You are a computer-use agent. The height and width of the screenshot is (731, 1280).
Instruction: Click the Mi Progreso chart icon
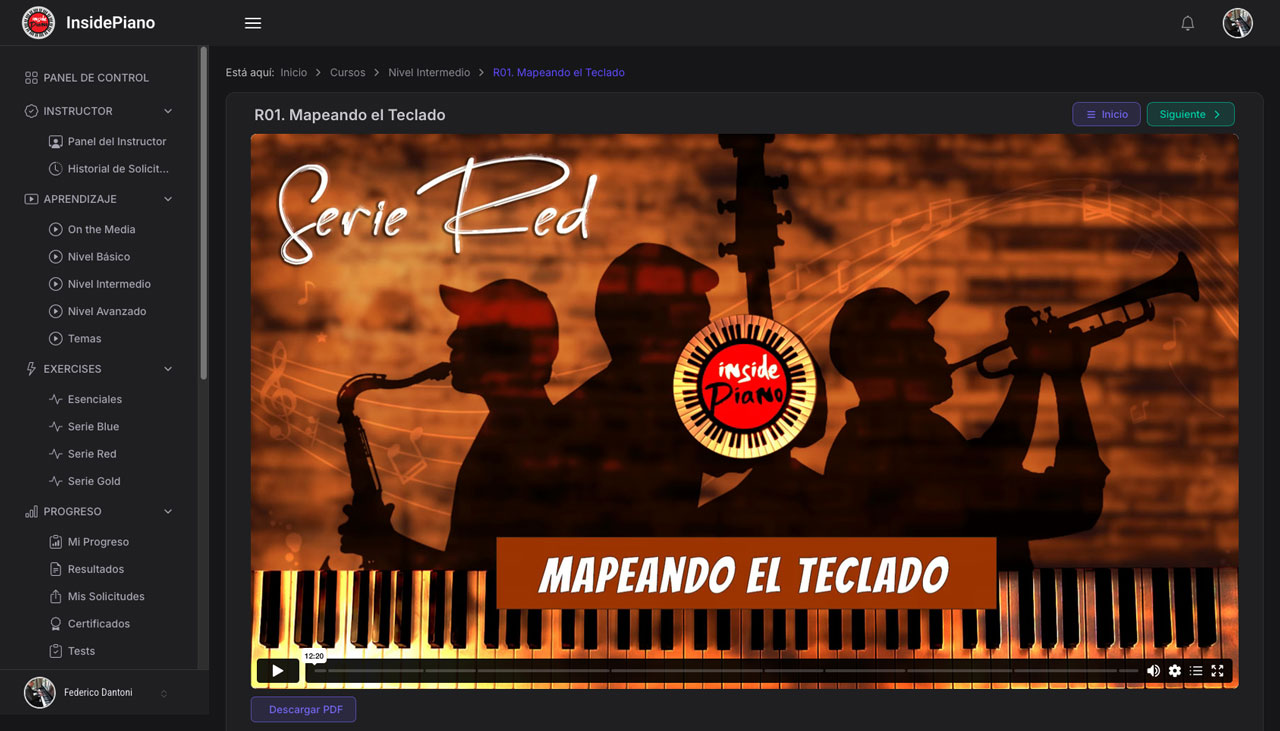[x=56, y=542]
